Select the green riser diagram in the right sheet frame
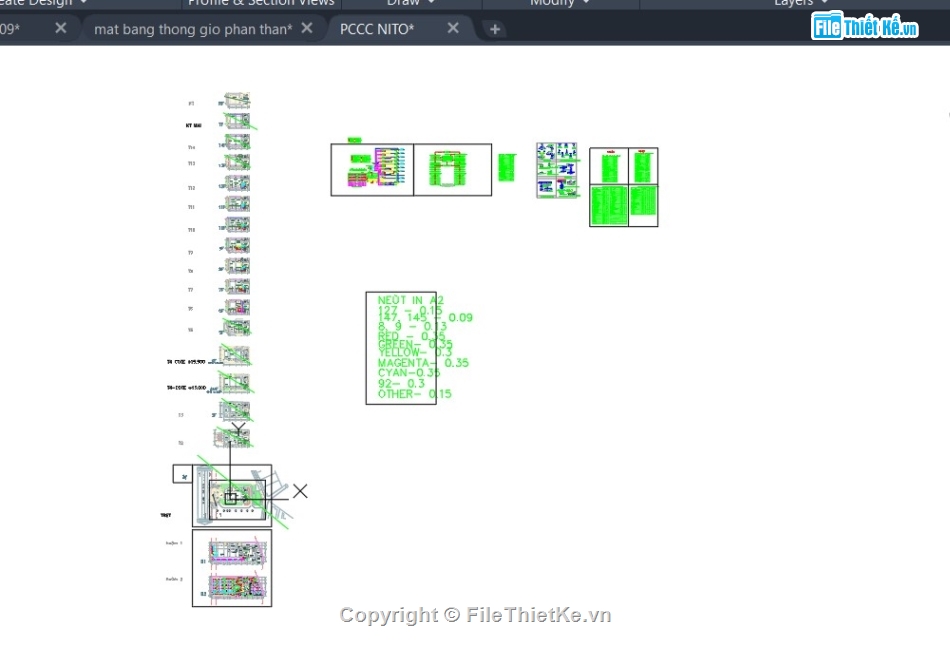 pos(447,169)
